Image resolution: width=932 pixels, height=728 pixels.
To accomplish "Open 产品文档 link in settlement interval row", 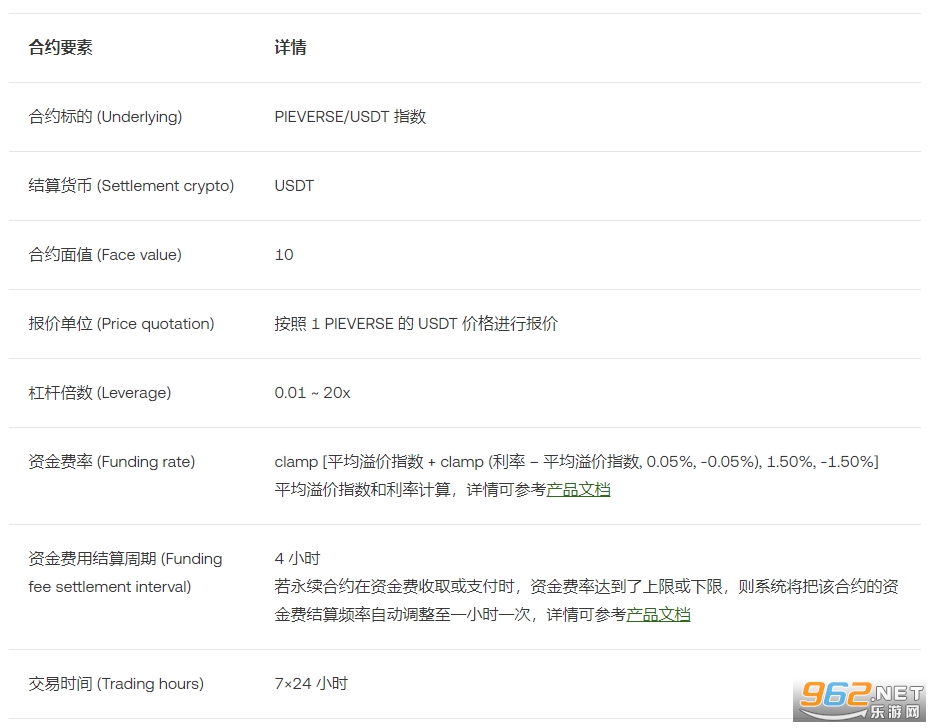I will coord(658,615).
